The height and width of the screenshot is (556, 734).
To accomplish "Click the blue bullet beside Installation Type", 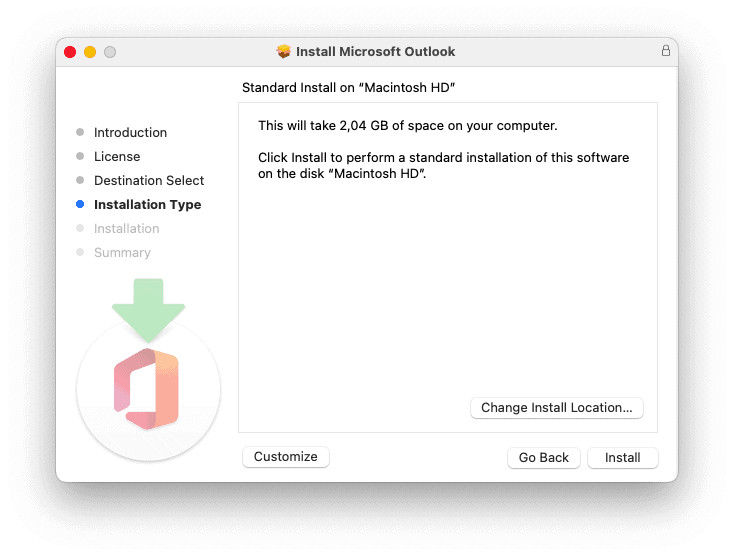I will [x=80, y=204].
